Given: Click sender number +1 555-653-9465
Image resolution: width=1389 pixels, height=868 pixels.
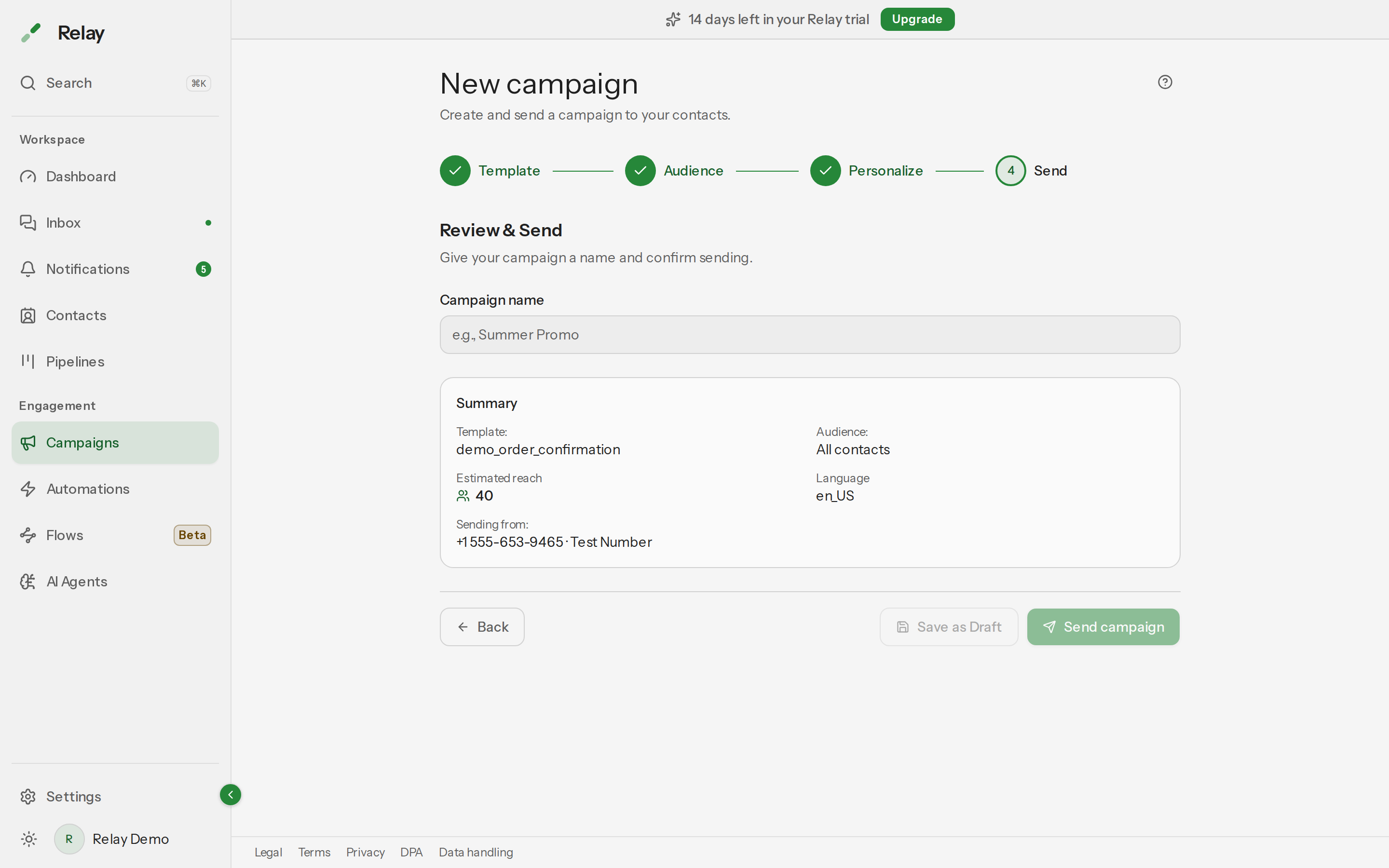Looking at the screenshot, I should click(510, 542).
